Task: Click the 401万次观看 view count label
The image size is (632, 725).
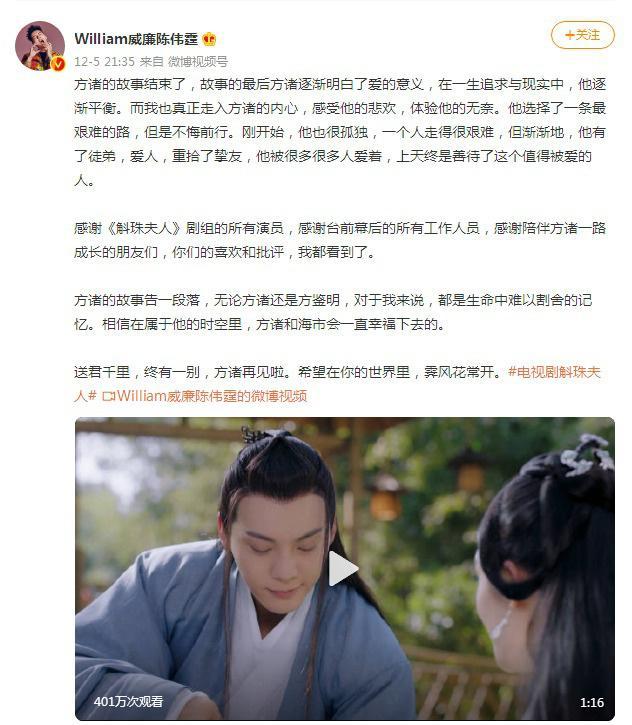Action: [x=128, y=701]
